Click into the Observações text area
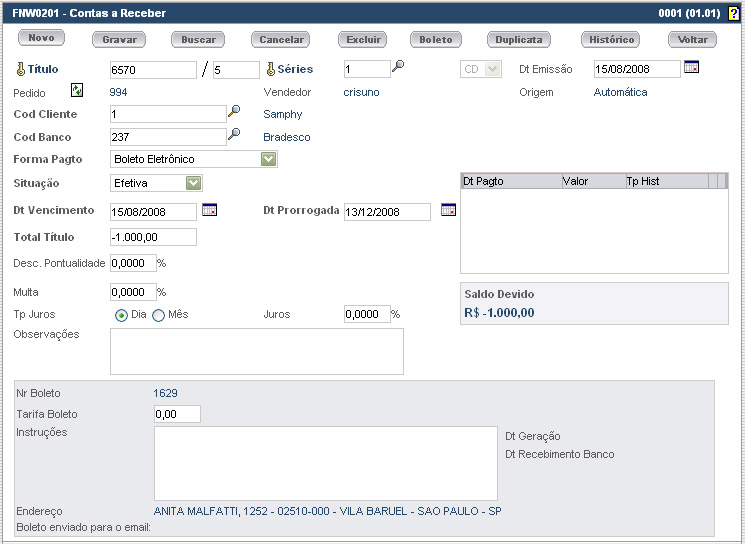Viewport: 745px width, 544px height. [x=257, y=351]
